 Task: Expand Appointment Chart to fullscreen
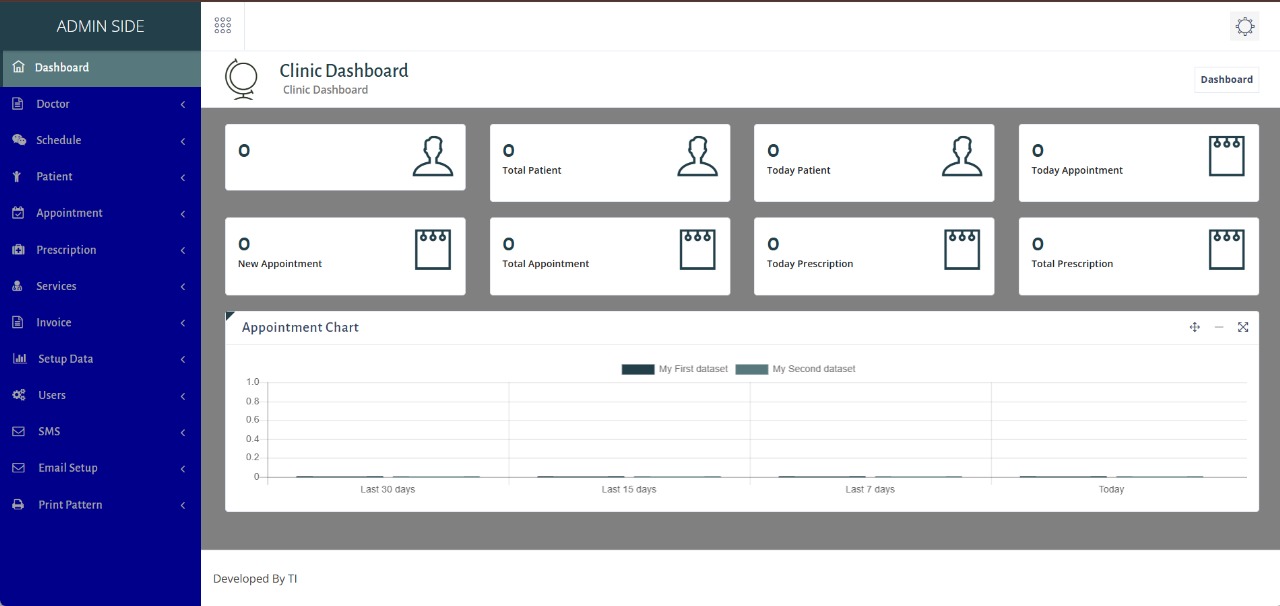pyautogui.click(x=1243, y=327)
